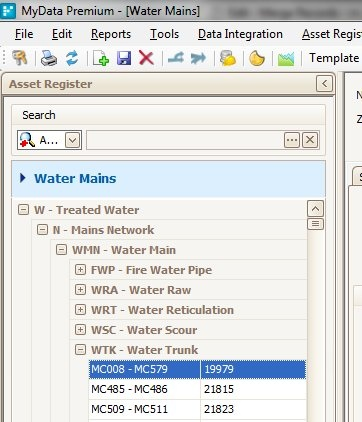Expand WRT - Water Reticulation node
The image size is (362, 422).
click(80, 310)
